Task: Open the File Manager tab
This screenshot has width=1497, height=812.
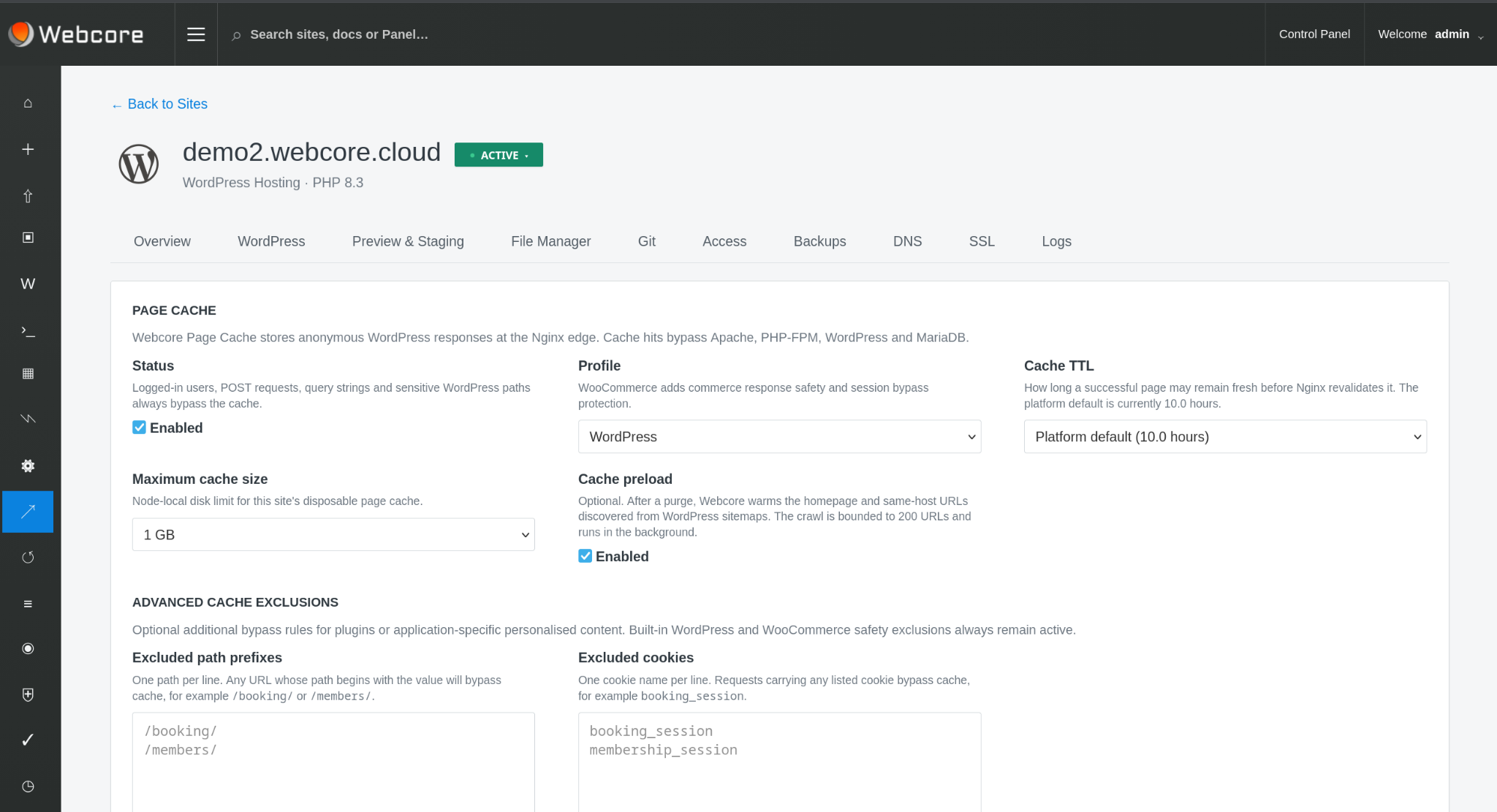Action: click(x=551, y=241)
